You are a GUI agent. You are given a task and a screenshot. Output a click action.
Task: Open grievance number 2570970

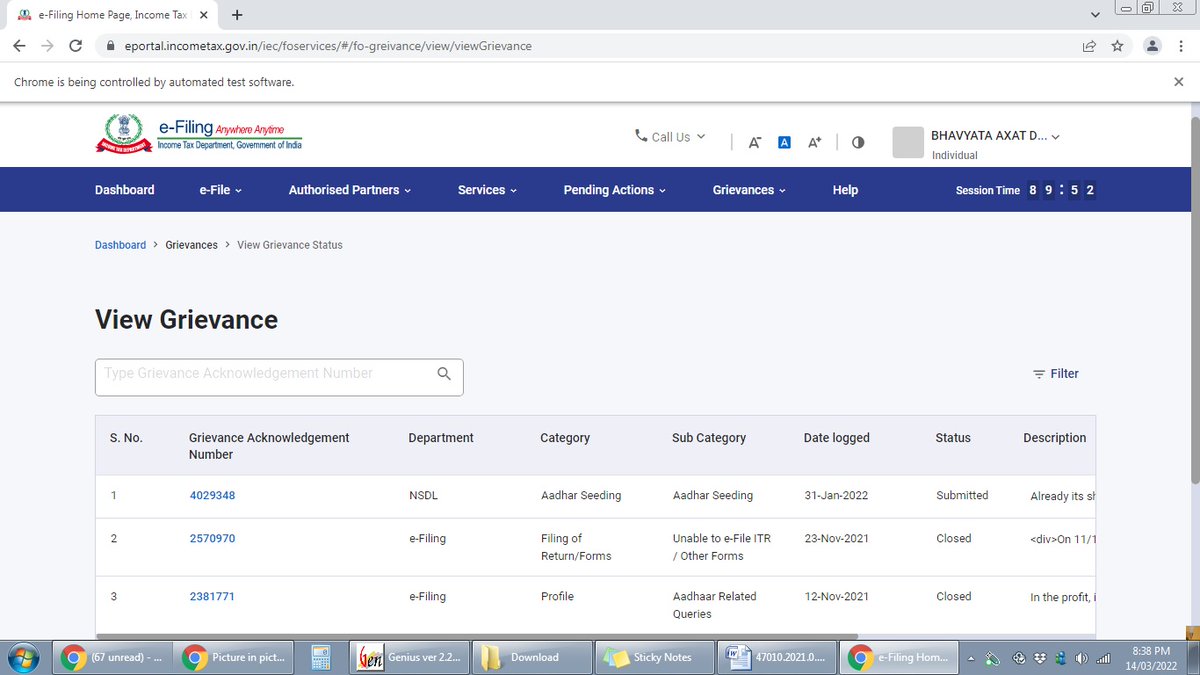click(x=212, y=539)
